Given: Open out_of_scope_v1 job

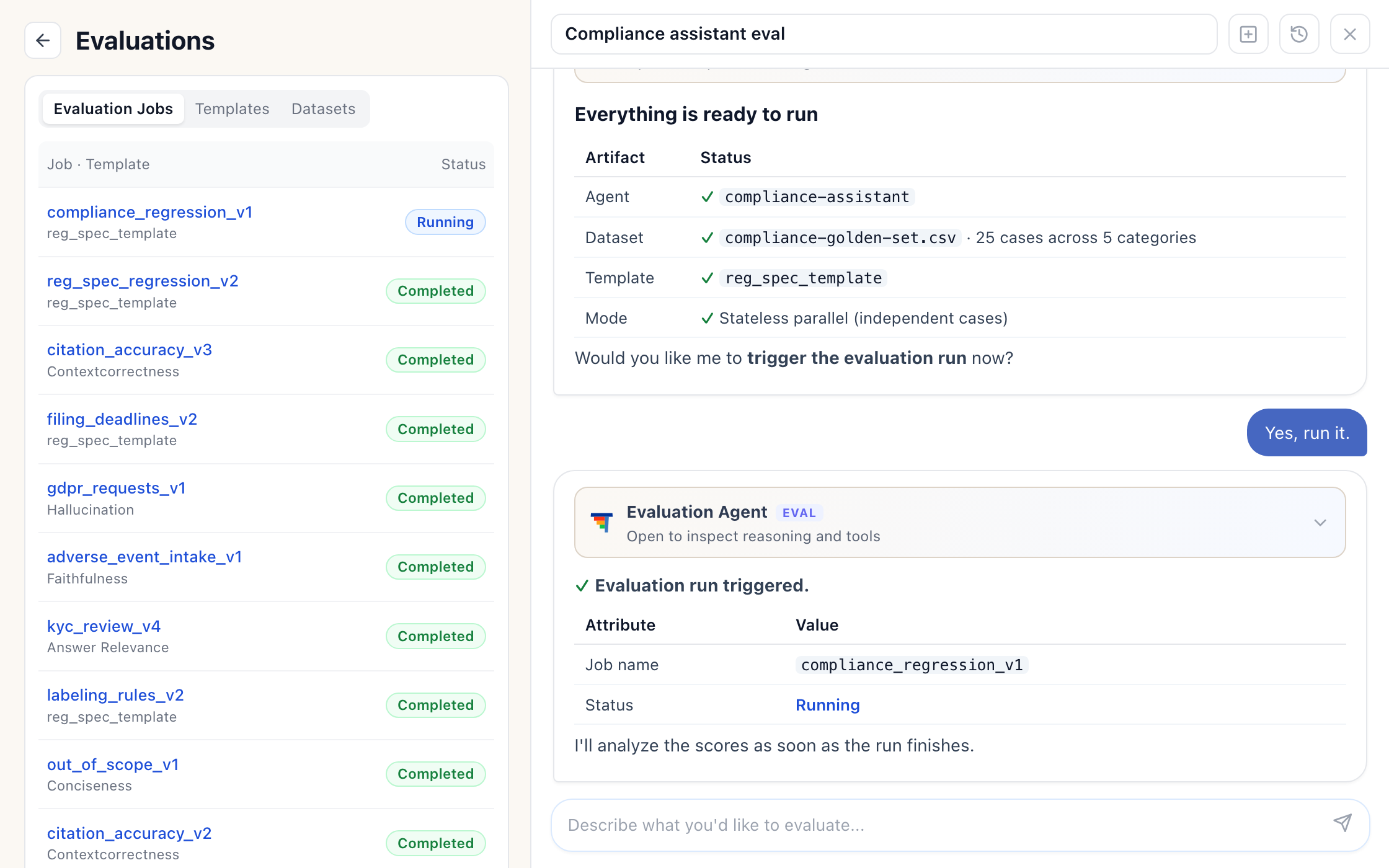Looking at the screenshot, I should [113, 764].
